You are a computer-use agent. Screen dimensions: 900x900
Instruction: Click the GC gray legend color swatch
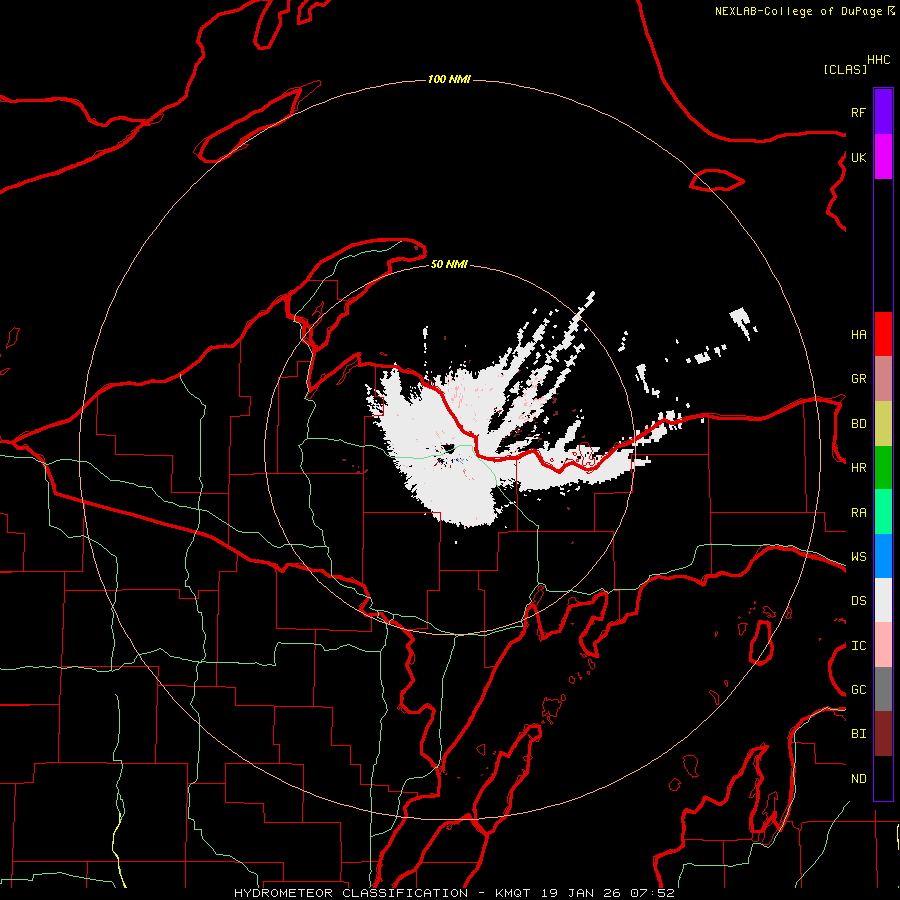tap(883, 689)
